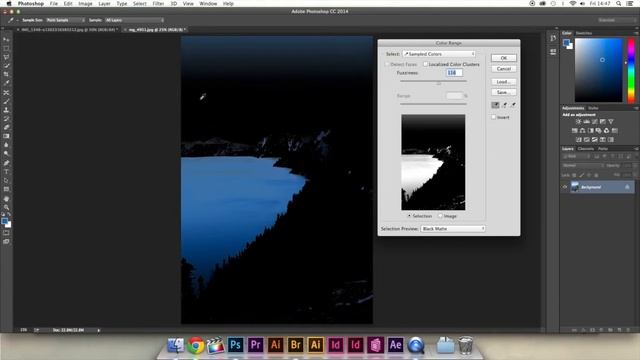Image resolution: width=640 pixels, height=360 pixels.
Task: Click the Save... button
Action: [x=504, y=92]
